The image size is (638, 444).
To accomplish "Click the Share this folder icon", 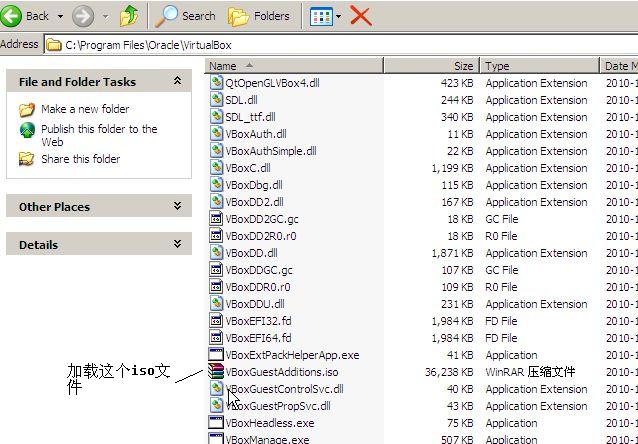I will (27, 159).
